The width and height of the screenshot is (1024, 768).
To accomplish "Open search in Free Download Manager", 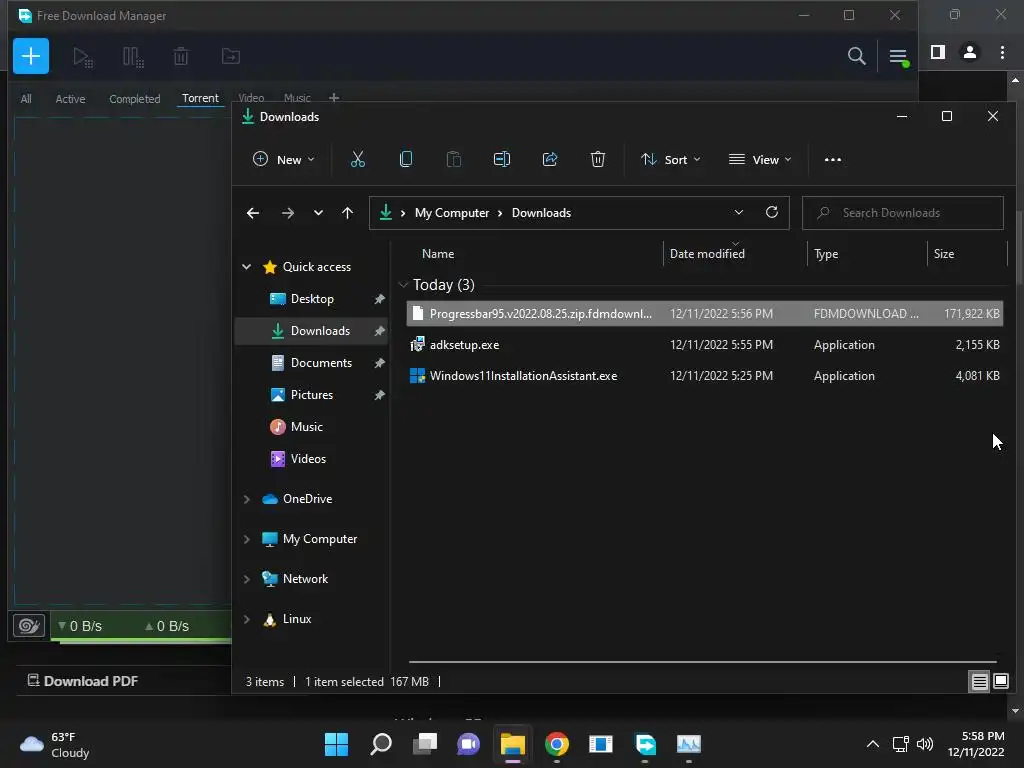I will tap(856, 56).
